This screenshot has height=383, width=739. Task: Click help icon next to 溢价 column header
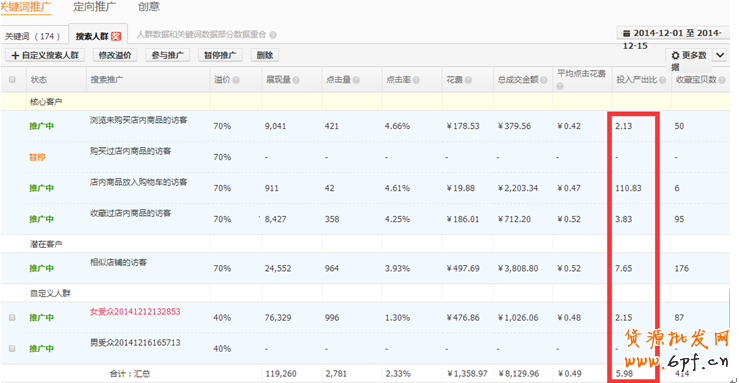pos(236,80)
